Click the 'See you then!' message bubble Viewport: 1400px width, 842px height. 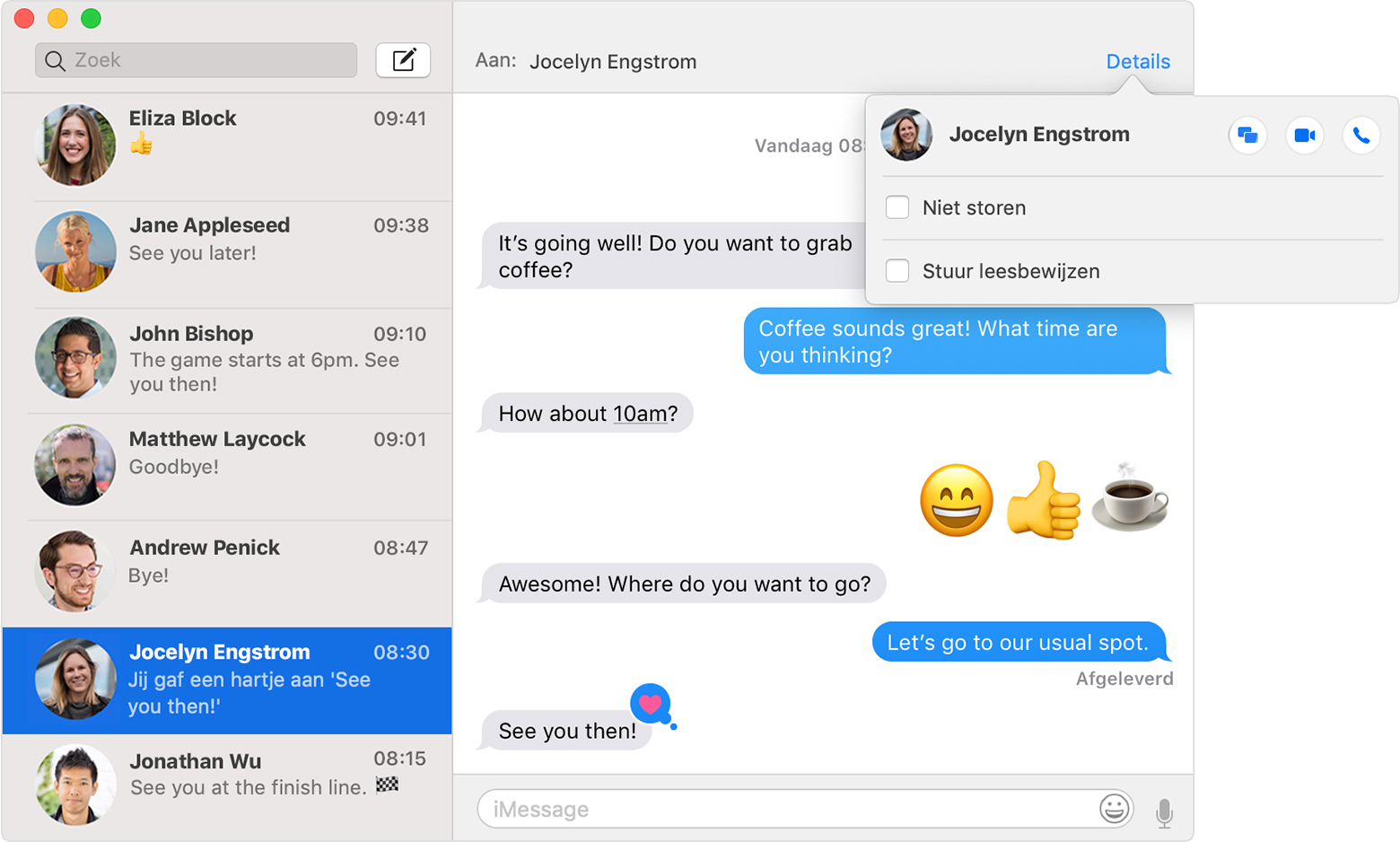[x=565, y=730]
